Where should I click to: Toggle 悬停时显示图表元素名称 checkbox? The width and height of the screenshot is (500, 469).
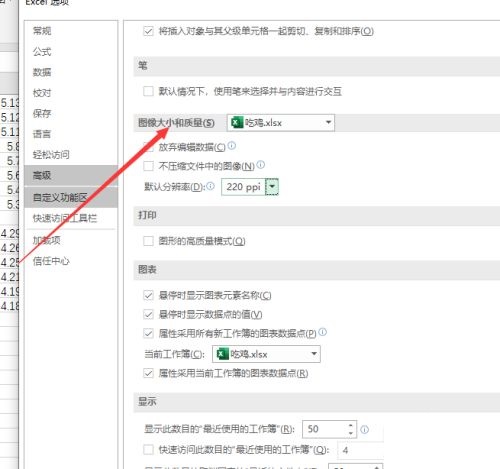[148, 295]
